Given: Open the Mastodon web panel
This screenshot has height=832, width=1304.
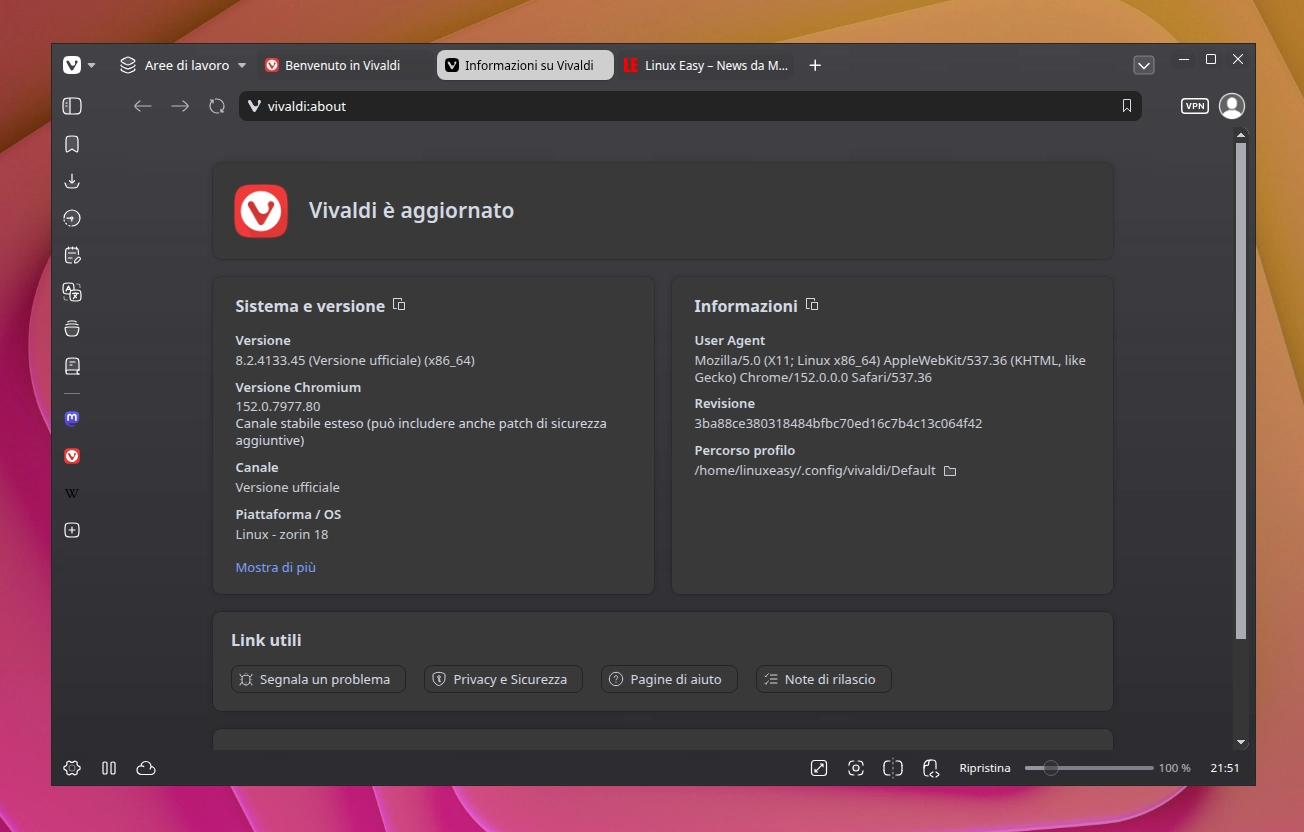Looking at the screenshot, I should 72,419.
